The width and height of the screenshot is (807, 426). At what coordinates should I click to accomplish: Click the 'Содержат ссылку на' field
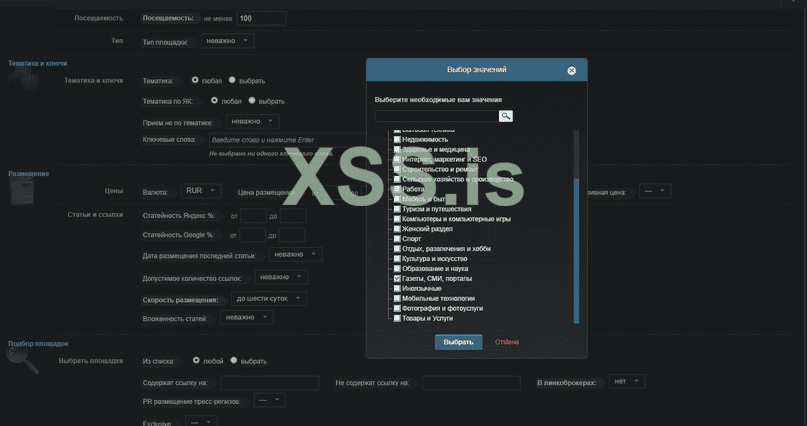point(270,383)
